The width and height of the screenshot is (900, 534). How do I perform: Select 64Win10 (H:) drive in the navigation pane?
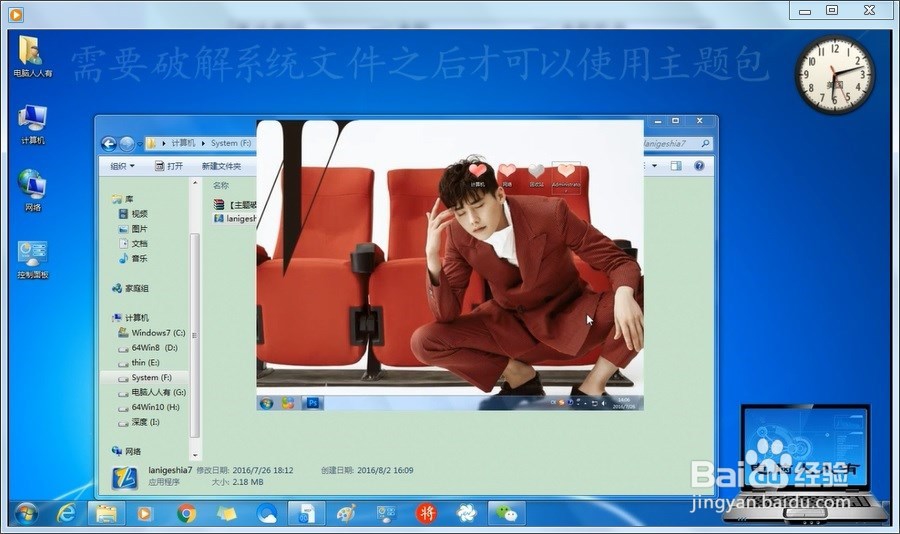(149, 407)
